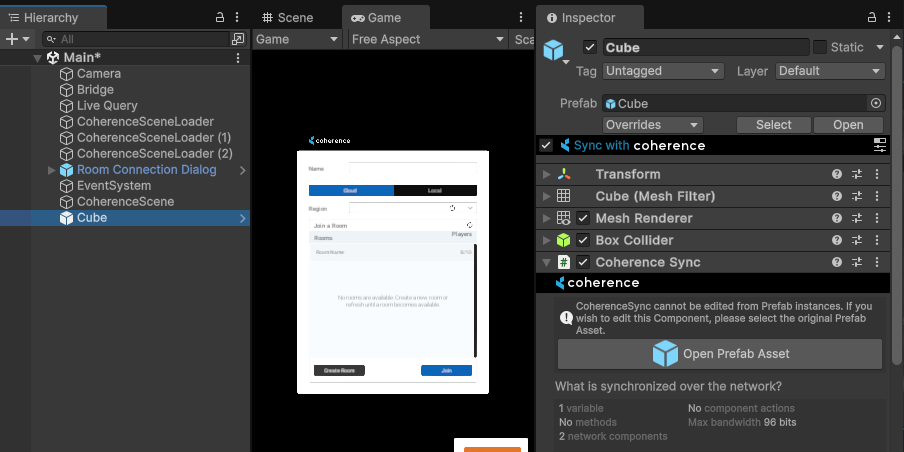The width and height of the screenshot is (904, 452).
Task: Open the Tag dropdown showing Untagged
Action: [x=662, y=71]
